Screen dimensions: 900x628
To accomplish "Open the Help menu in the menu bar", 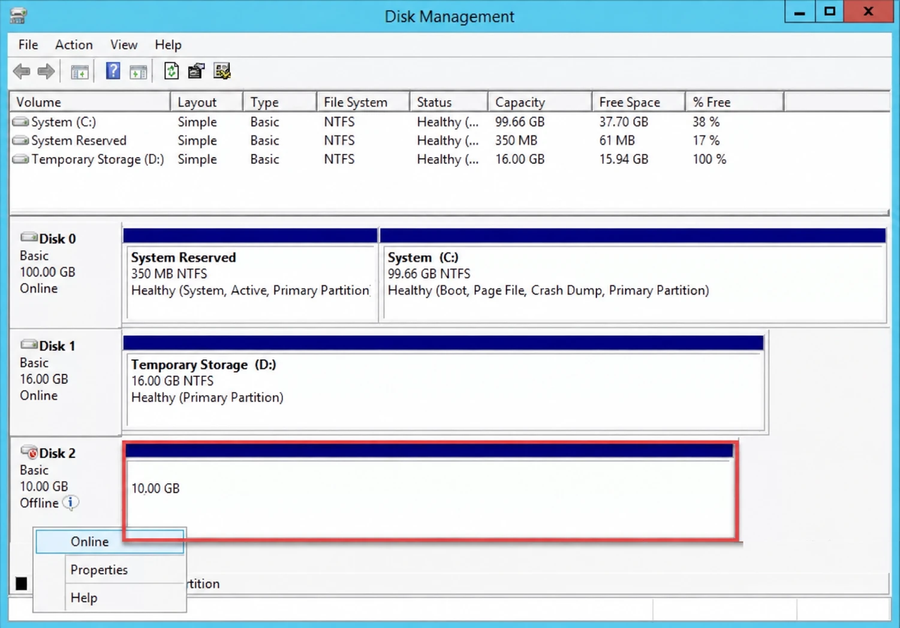I will click(168, 45).
